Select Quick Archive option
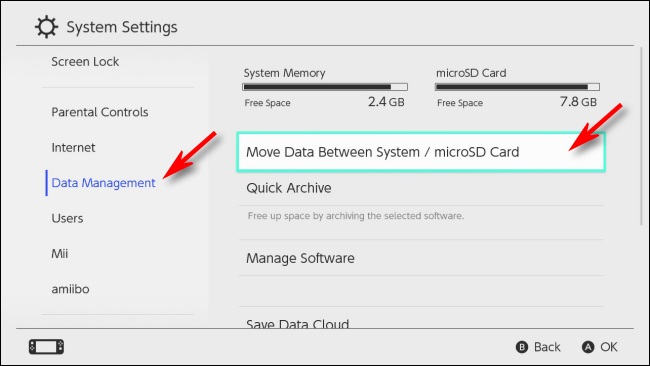 [x=421, y=188]
